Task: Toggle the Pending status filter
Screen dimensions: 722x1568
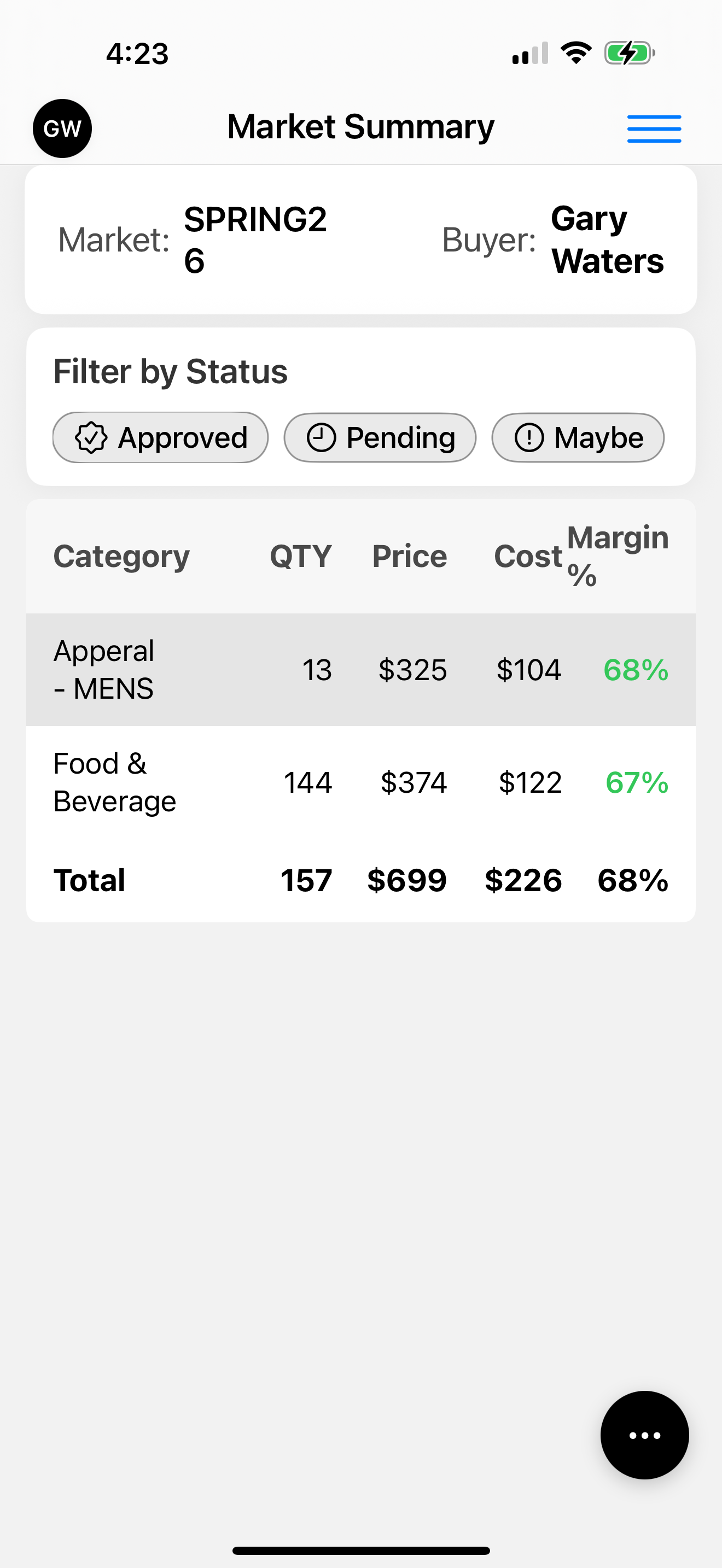Action: coord(380,438)
